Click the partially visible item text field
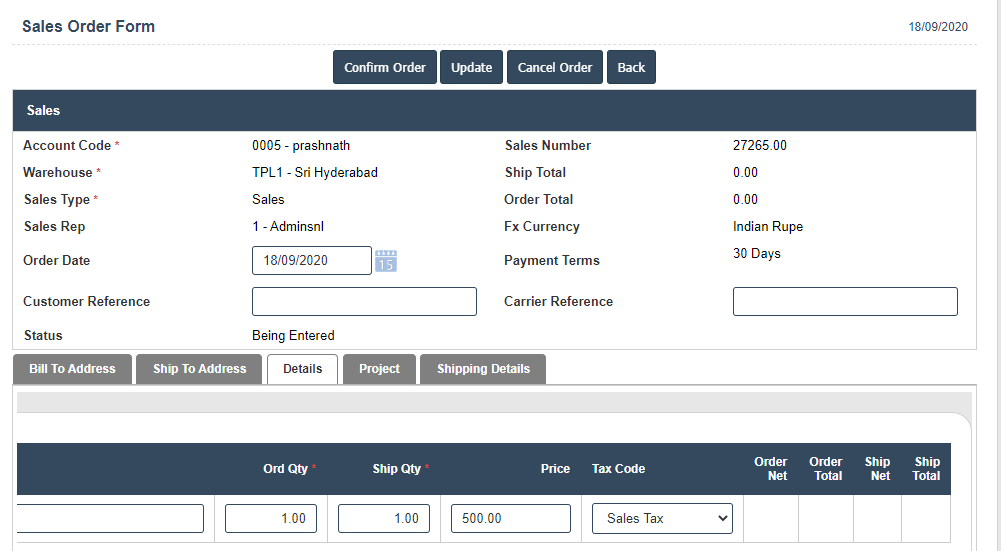1001x551 pixels. [110, 518]
